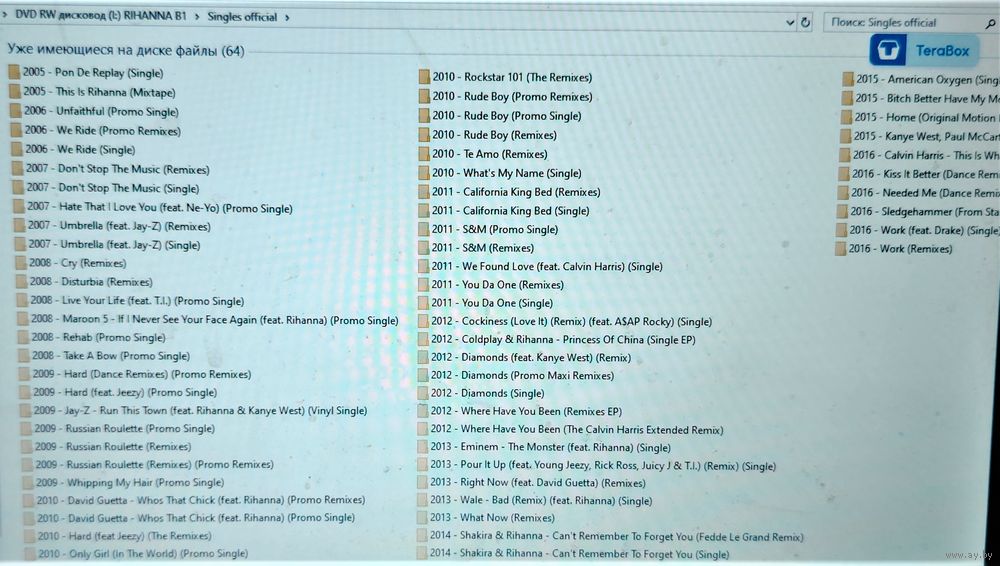1000x566 pixels.
Task: Click the '2015 - American Oxygen' folder icon
Action: click(847, 79)
